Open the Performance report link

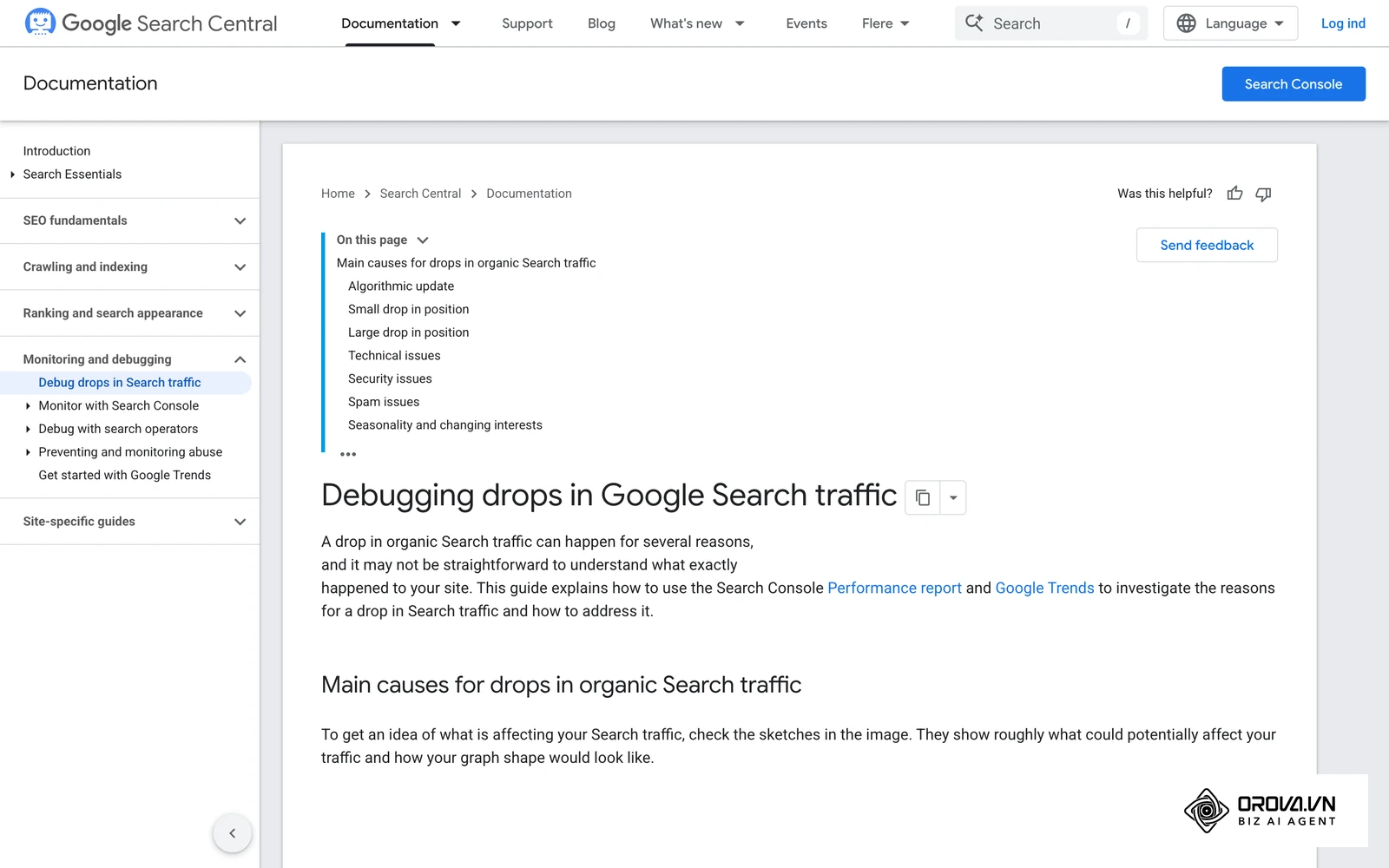pyautogui.click(x=894, y=588)
